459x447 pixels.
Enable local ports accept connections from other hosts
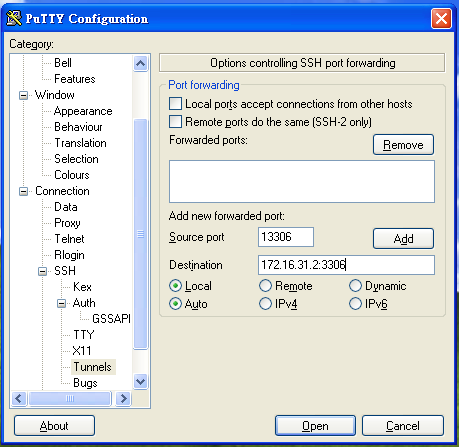click(x=175, y=104)
